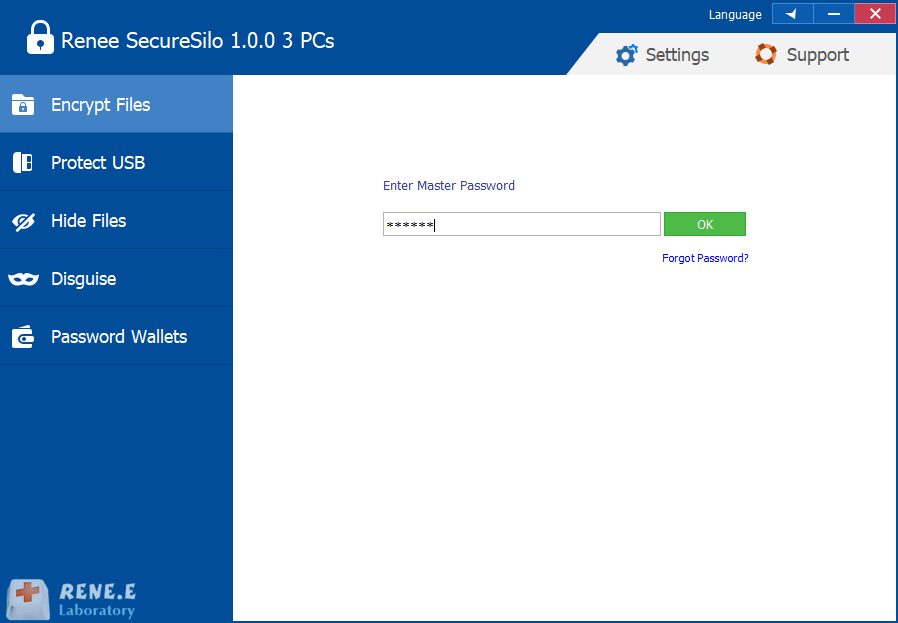Minimize the SecureSilo window
The height and width of the screenshot is (623, 898).
tap(833, 14)
